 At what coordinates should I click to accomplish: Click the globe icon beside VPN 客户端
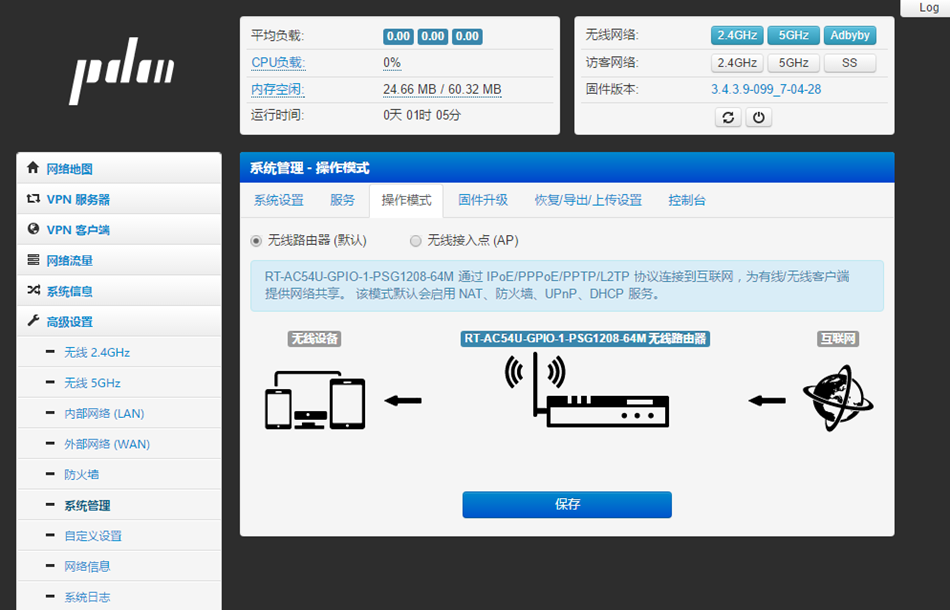(33, 229)
